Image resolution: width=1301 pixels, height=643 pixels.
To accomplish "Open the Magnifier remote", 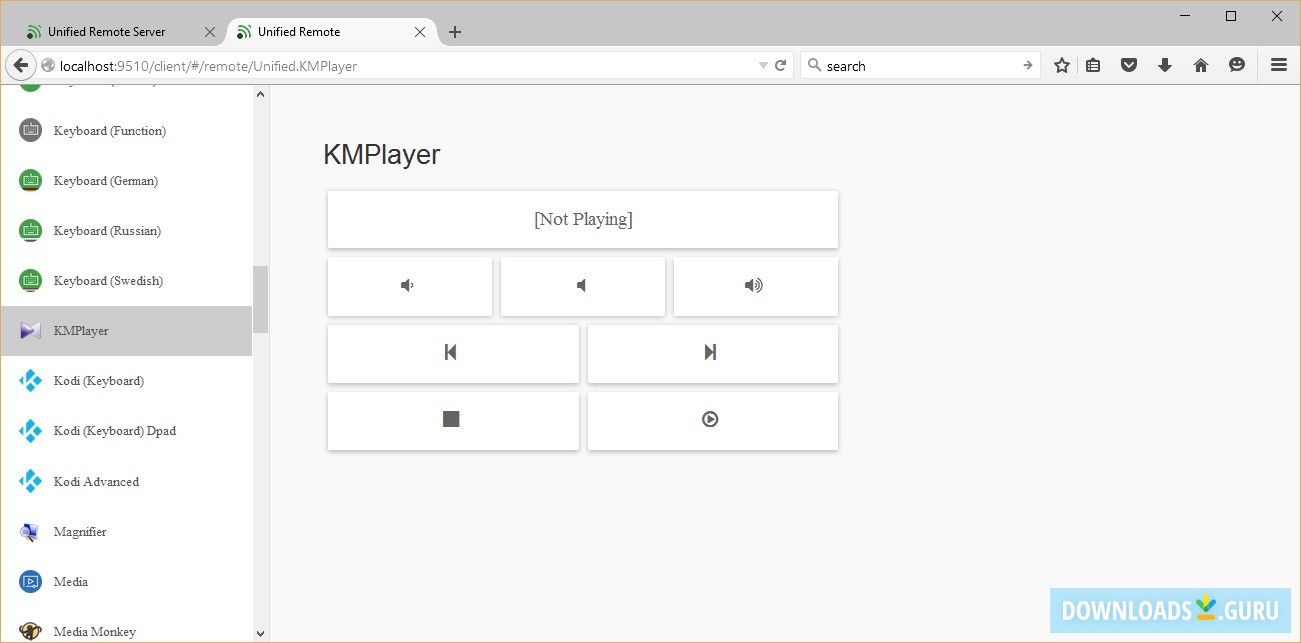I will [x=79, y=531].
